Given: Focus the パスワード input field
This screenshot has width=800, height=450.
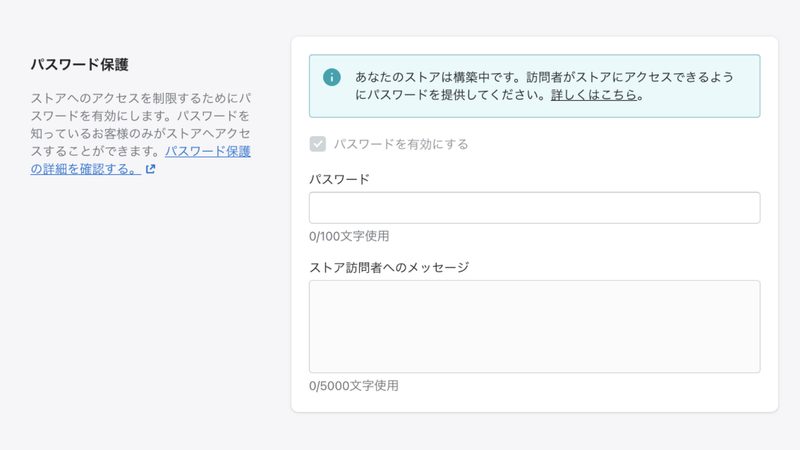Looking at the screenshot, I should click(535, 208).
